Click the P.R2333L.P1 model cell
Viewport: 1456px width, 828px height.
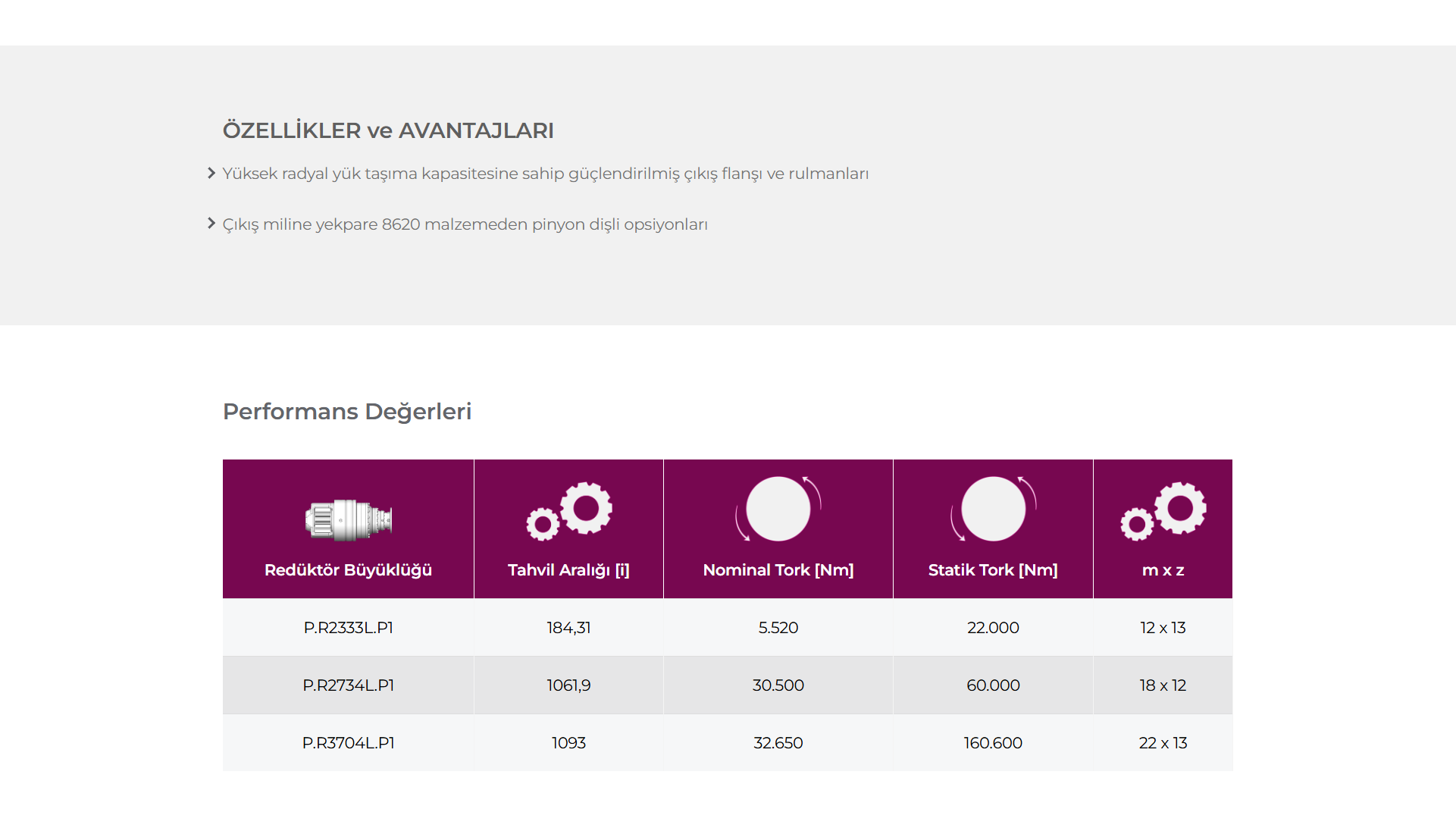[x=348, y=628]
